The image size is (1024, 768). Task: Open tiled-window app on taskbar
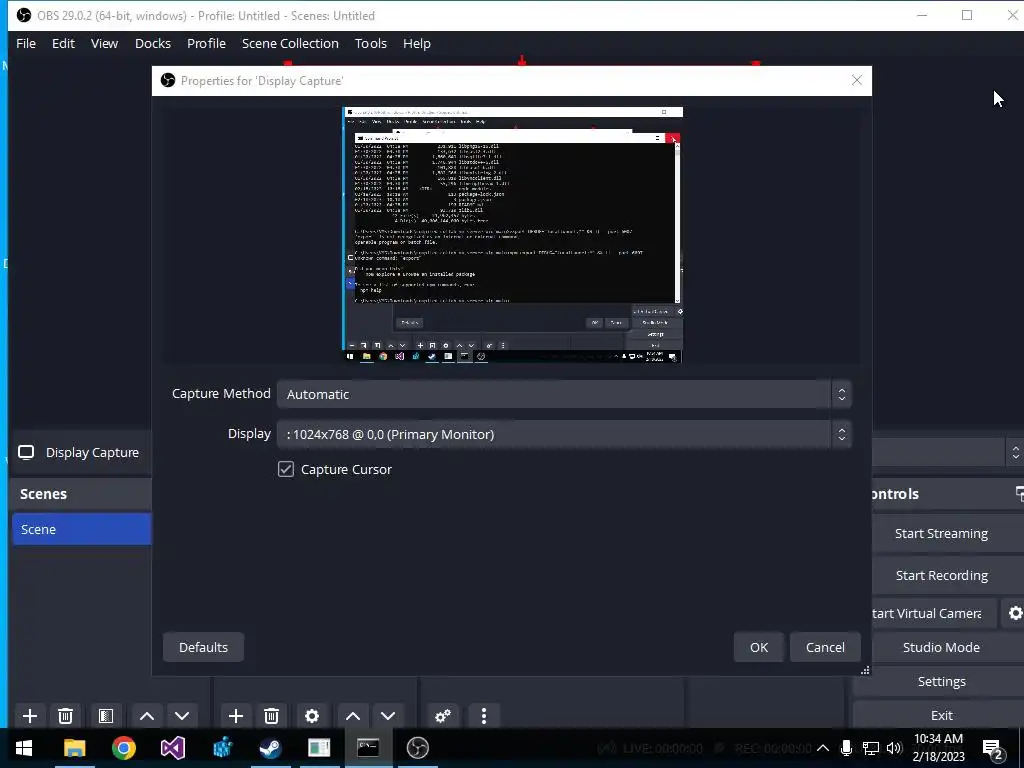[319, 748]
